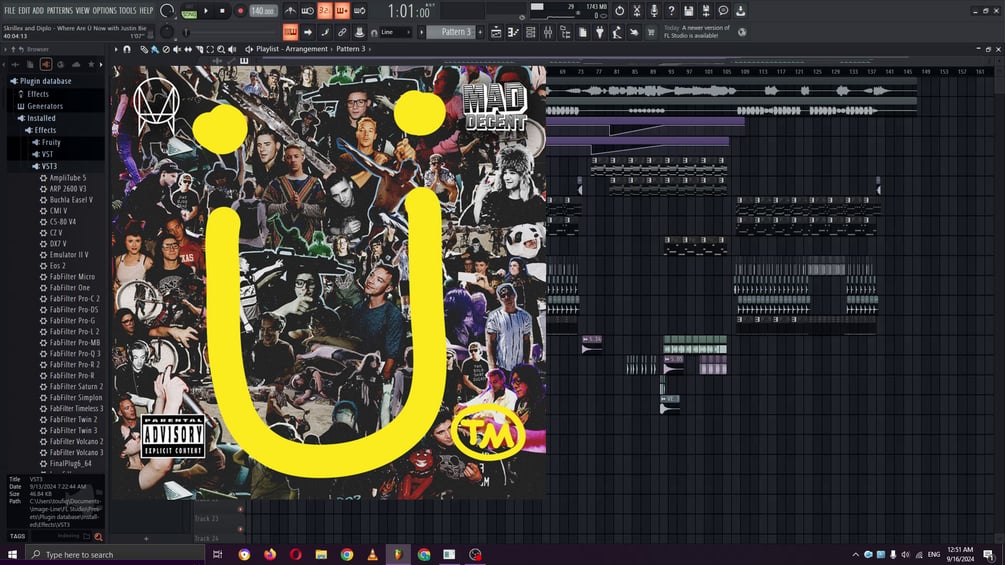1005x565 pixels.
Task: Open the PATTERNS menu
Action: click(60, 10)
